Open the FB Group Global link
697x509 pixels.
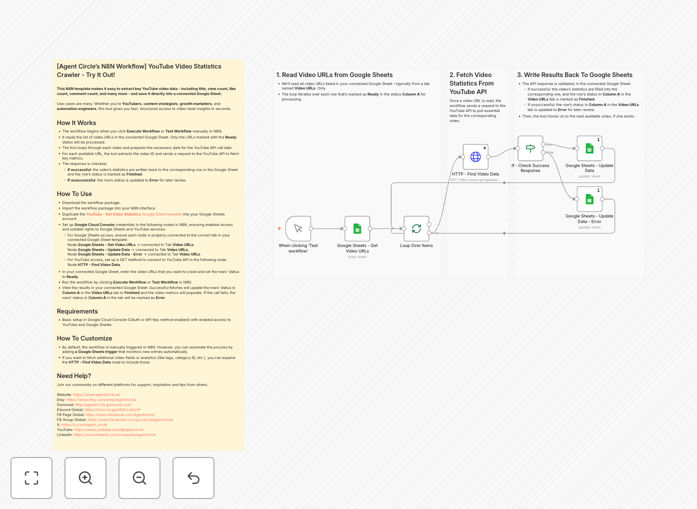(130, 420)
